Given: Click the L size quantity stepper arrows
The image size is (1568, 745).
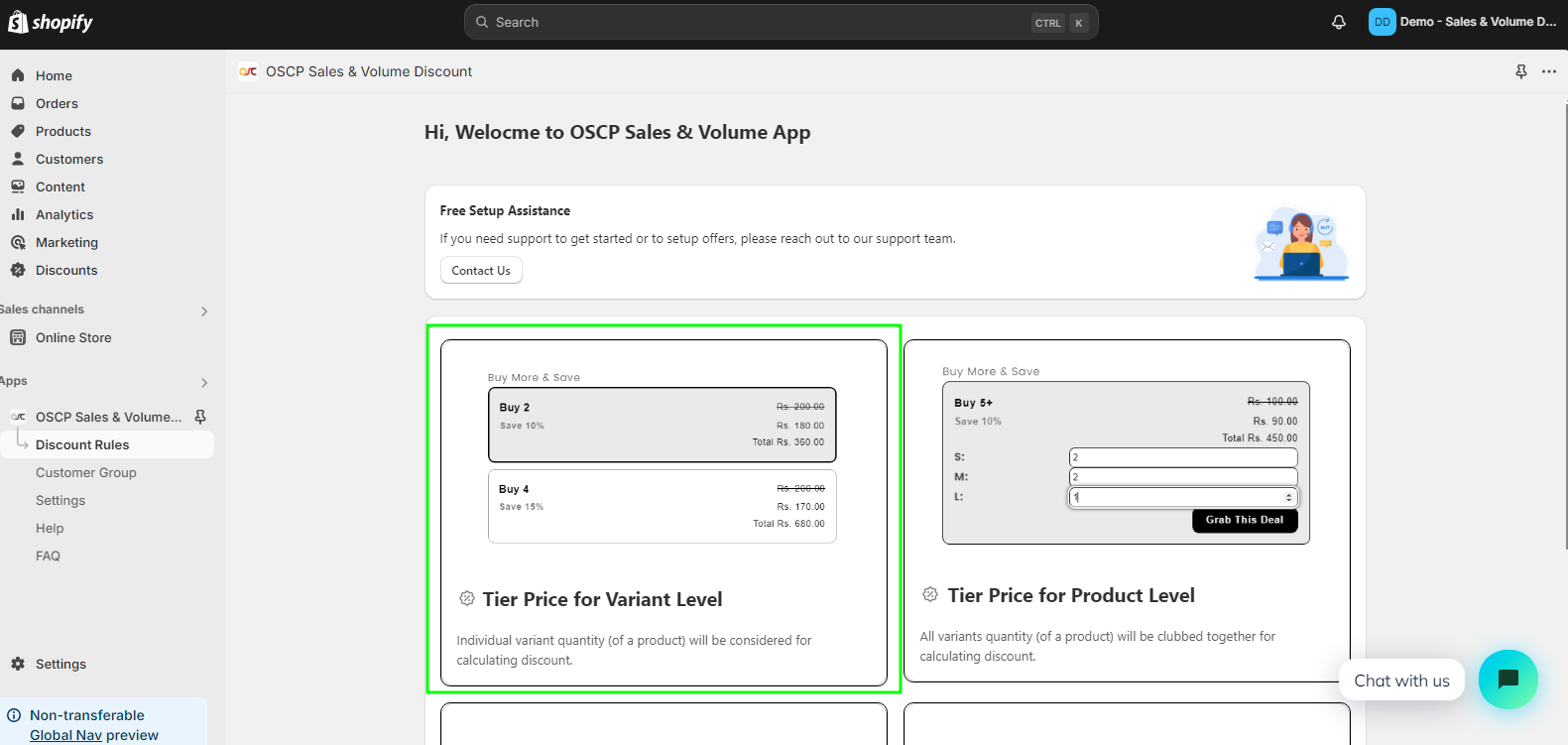Looking at the screenshot, I should [1288, 497].
